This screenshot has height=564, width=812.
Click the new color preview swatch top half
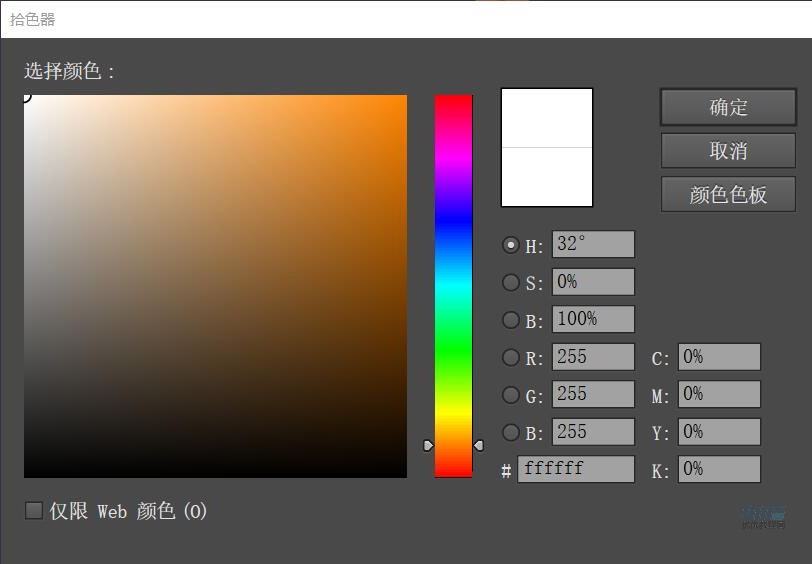[546, 118]
